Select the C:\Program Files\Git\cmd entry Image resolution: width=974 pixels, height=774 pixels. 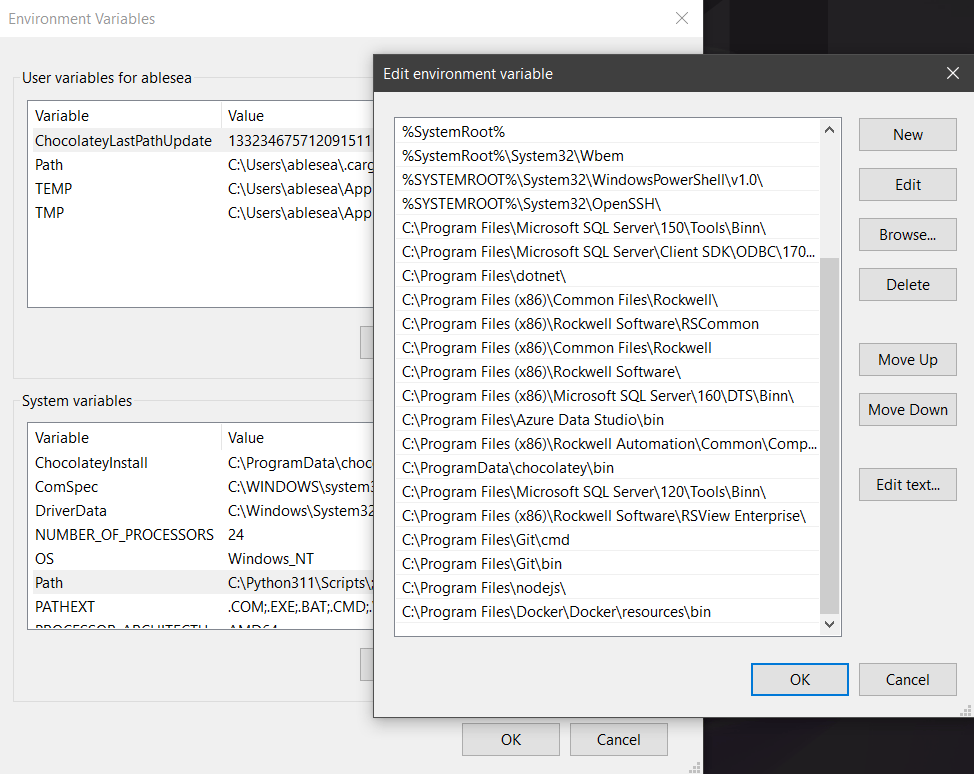608,540
